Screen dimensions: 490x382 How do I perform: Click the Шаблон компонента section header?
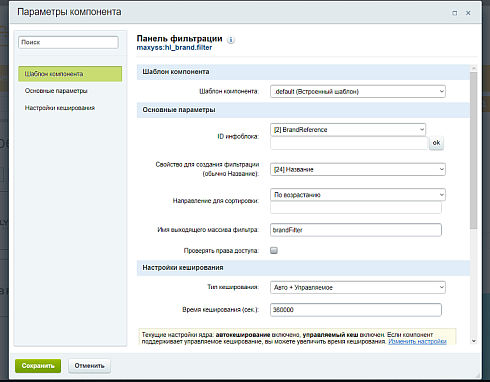point(303,72)
